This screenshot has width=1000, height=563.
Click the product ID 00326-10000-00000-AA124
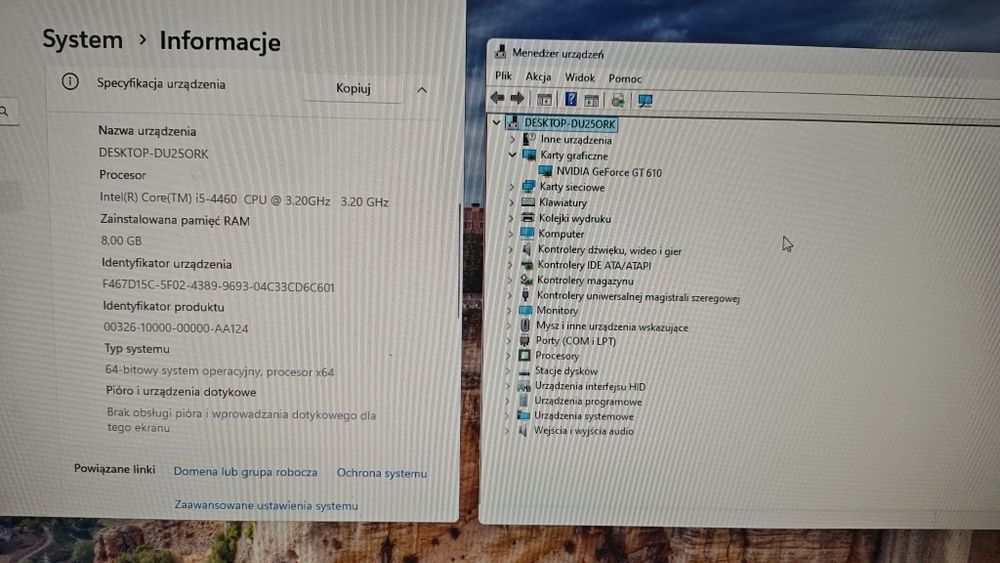176,328
